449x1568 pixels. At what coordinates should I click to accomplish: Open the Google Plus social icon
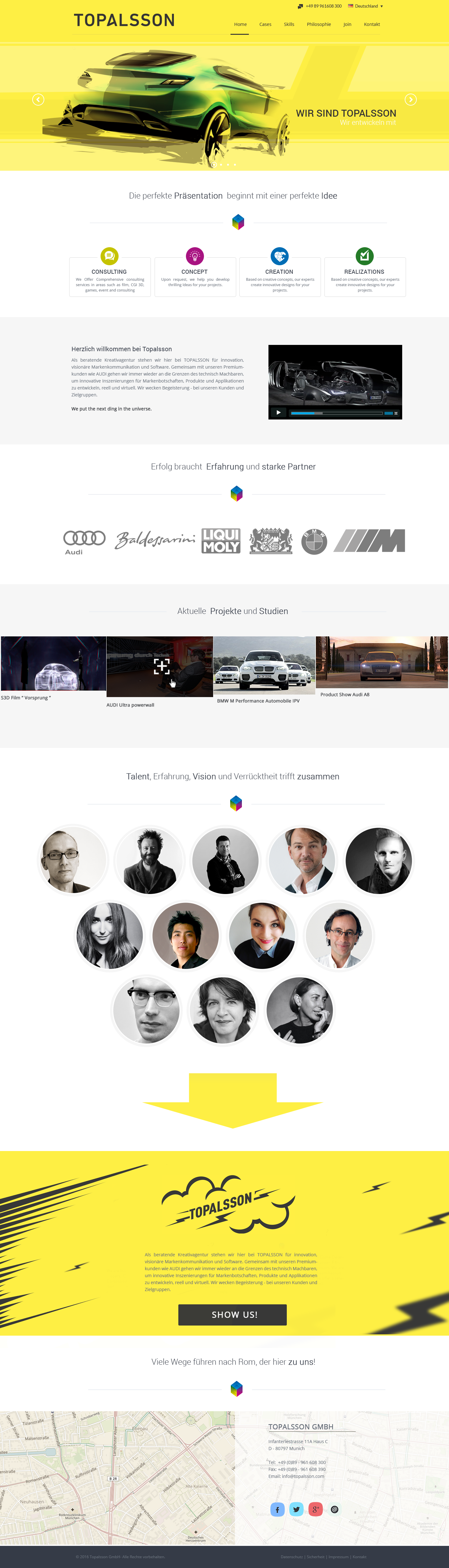315,1509
